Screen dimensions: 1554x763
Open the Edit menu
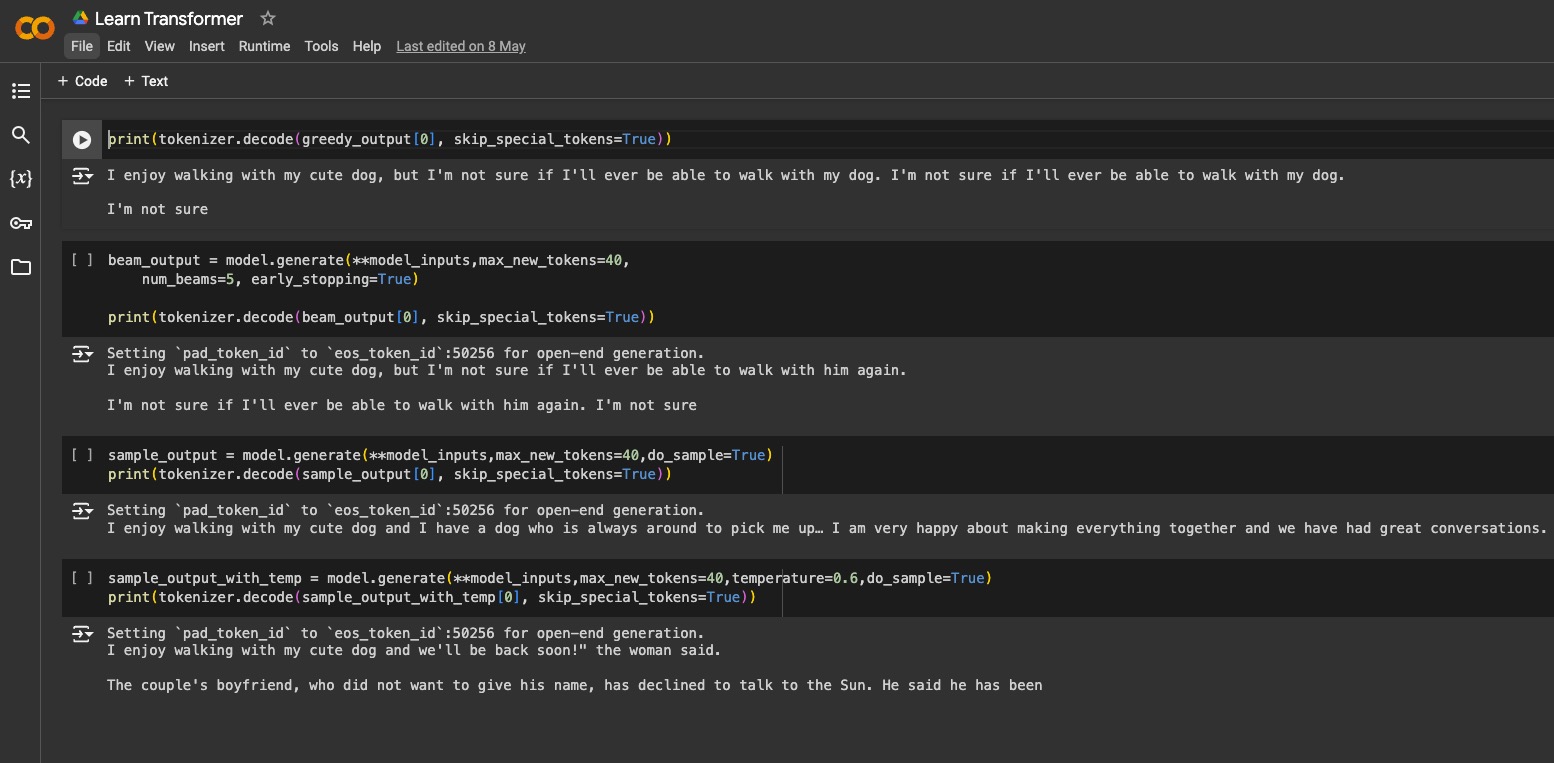[x=119, y=46]
